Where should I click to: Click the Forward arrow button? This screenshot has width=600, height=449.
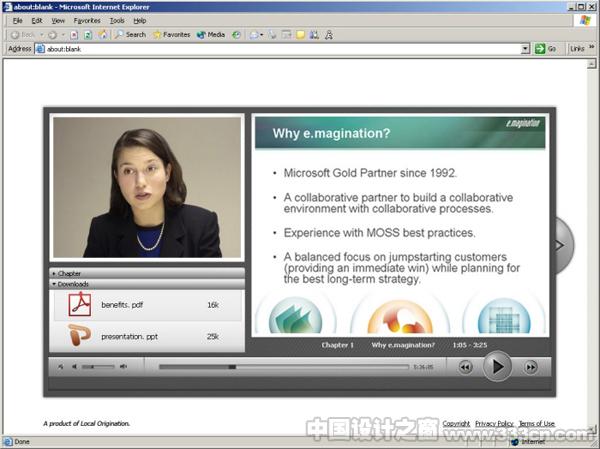point(52,35)
